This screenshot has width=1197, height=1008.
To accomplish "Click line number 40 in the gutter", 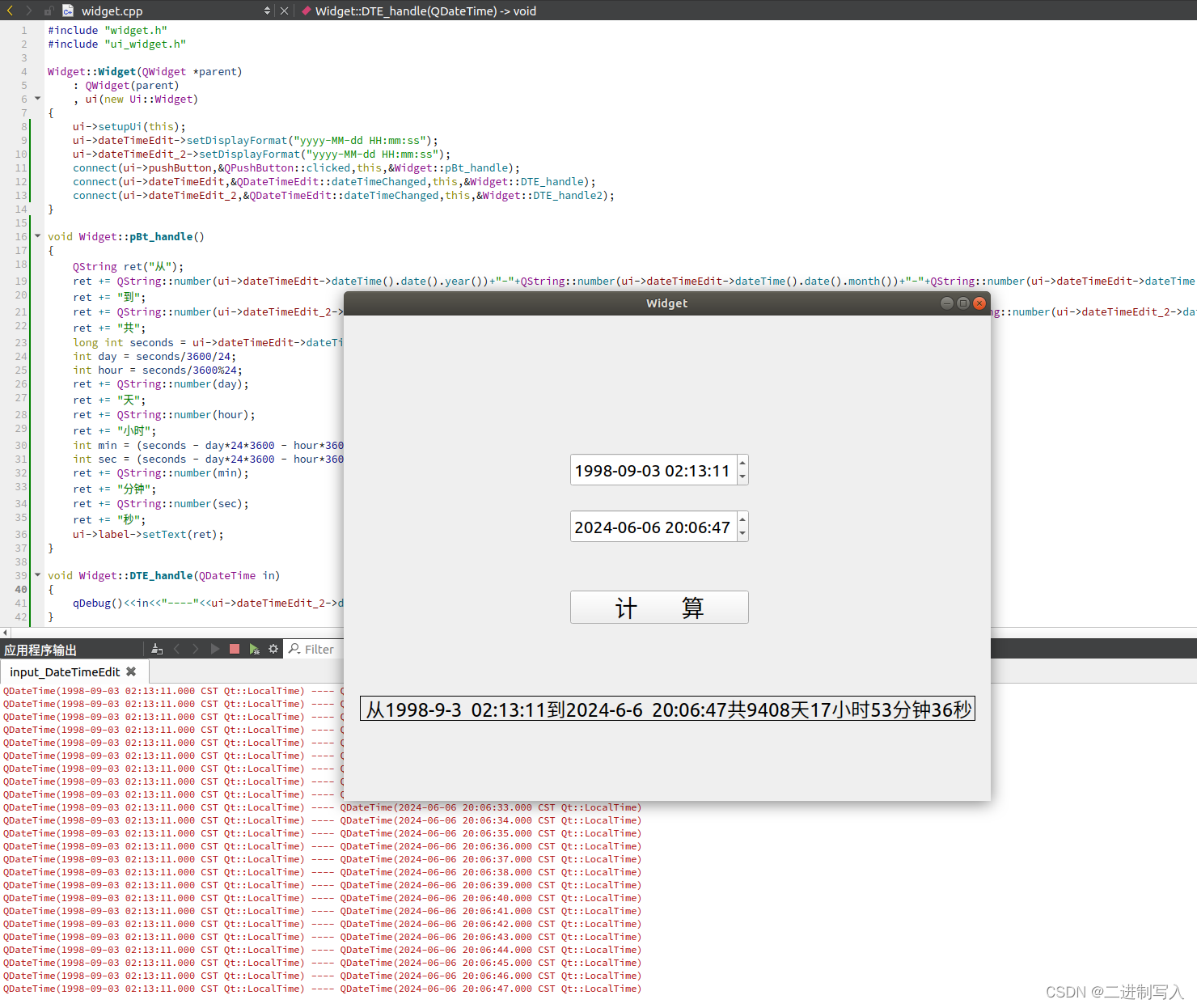I will pyautogui.click(x=21, y=589).
